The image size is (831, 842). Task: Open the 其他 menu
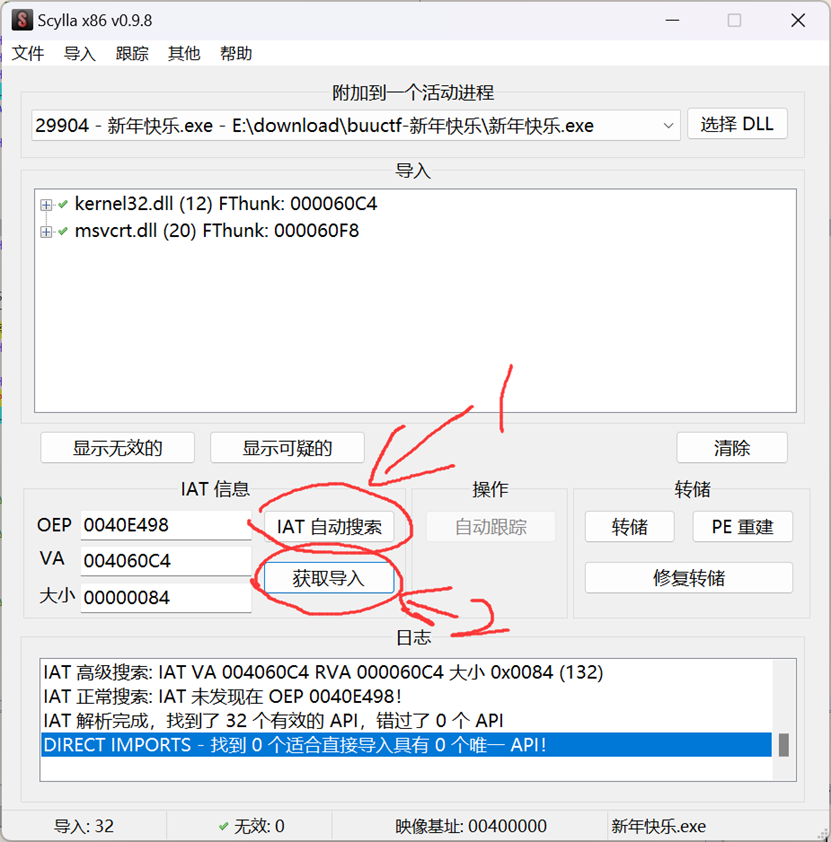(x=184, y=54)
